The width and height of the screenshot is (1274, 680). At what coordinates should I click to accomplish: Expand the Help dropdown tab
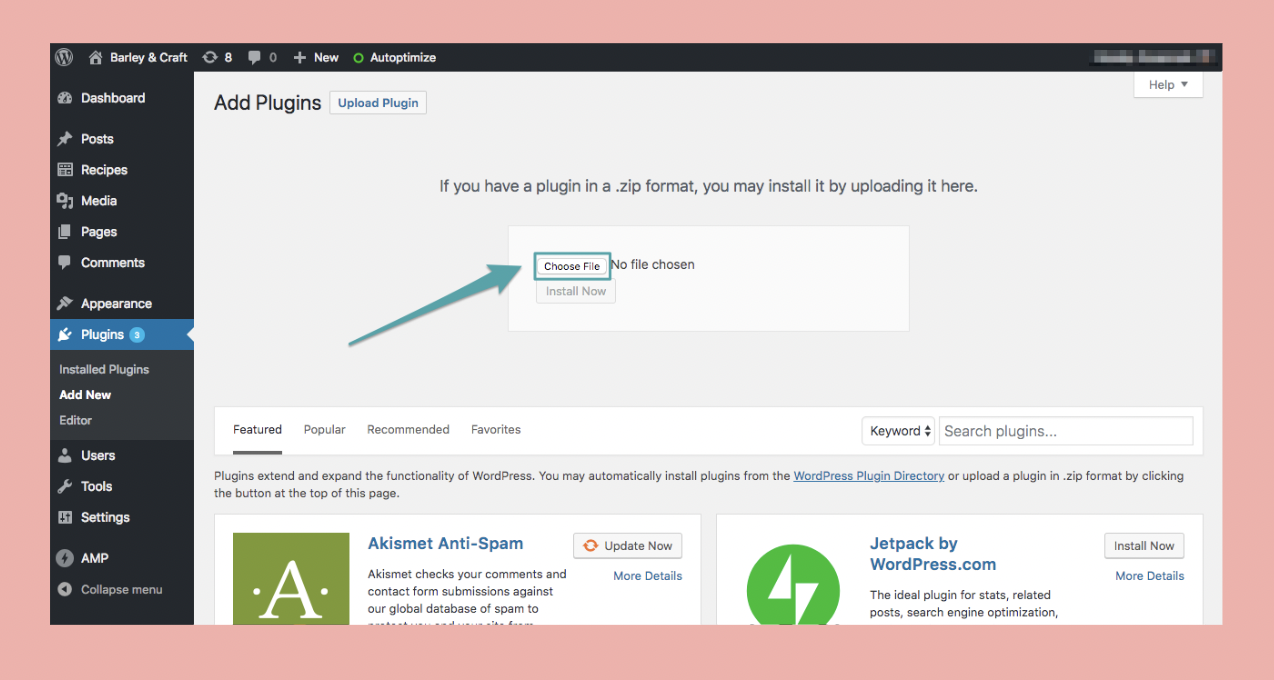coord(1168,85)
